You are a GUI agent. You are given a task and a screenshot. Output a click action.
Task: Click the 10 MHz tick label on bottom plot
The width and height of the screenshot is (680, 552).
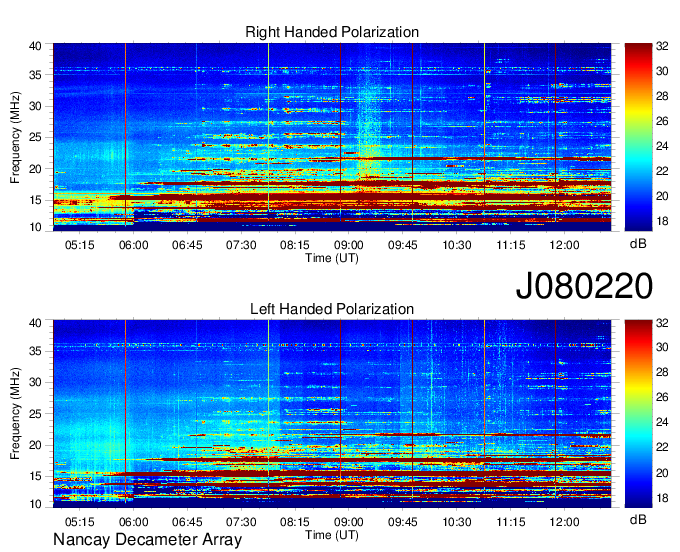tap(36, 504)
